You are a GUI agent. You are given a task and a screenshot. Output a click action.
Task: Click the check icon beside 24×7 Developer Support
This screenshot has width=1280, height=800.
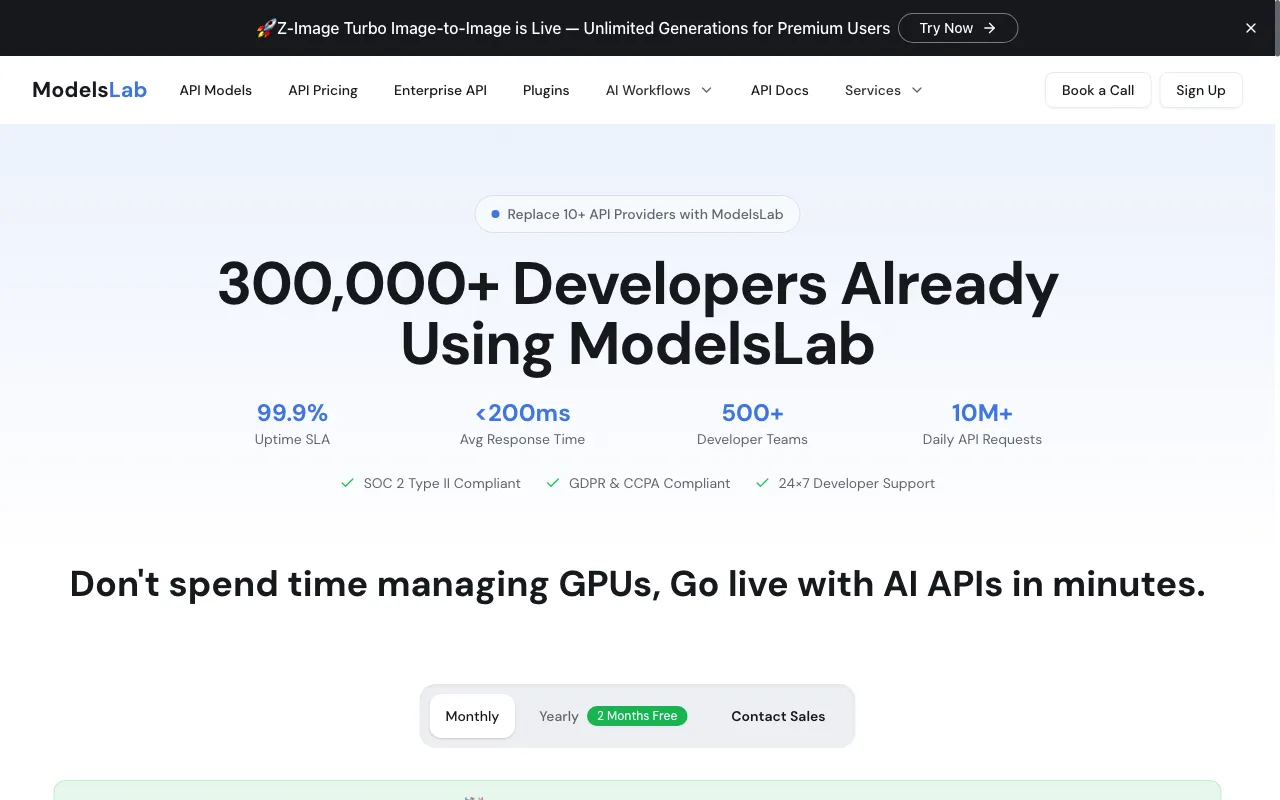[763, 483]
